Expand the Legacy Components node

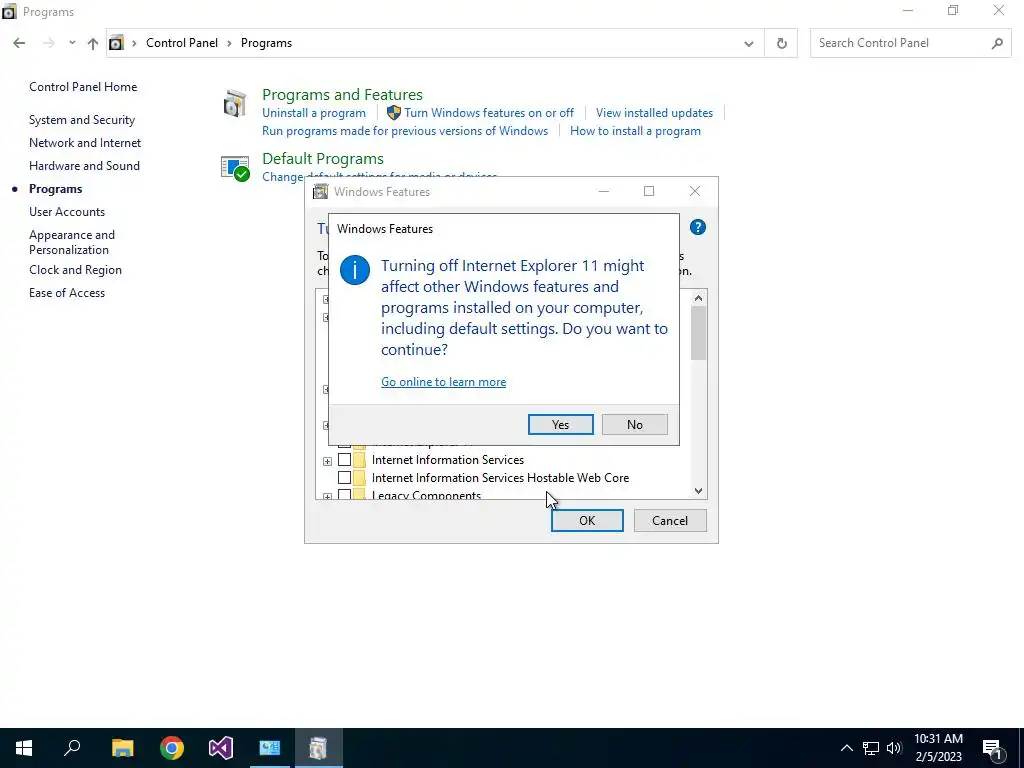[327, 496]
